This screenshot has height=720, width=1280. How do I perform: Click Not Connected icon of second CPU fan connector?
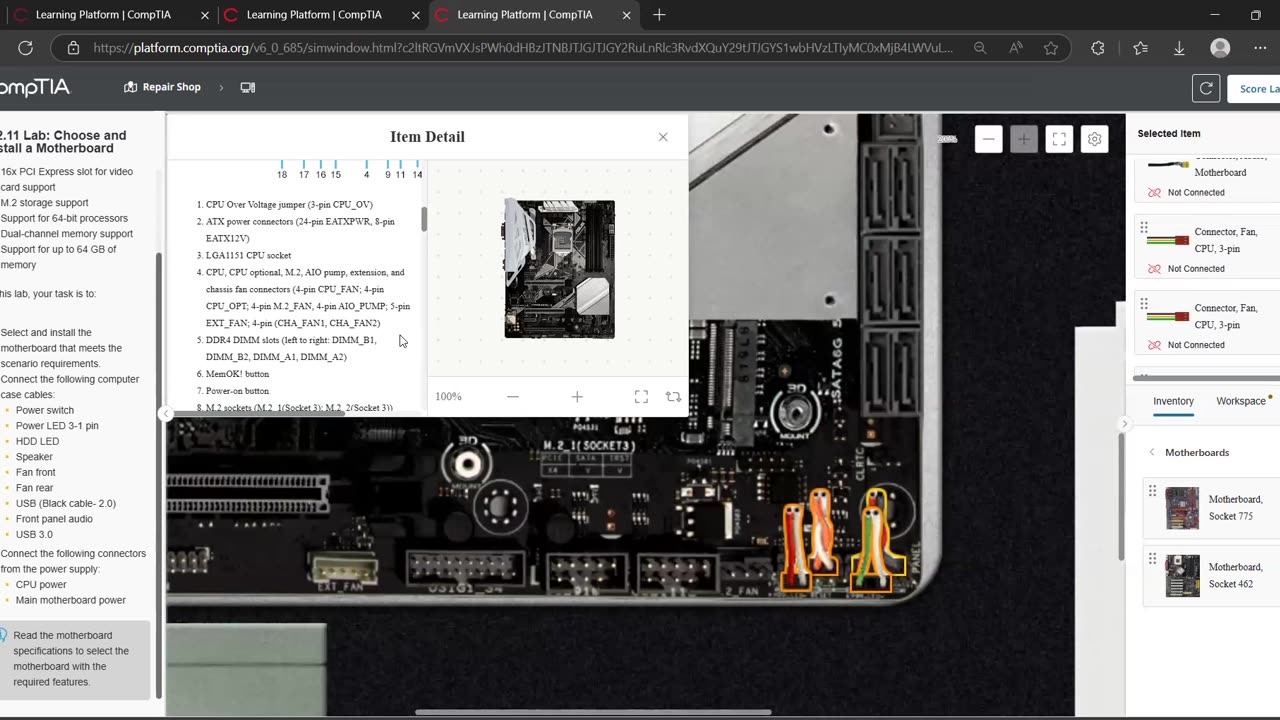pos(1154,345)
